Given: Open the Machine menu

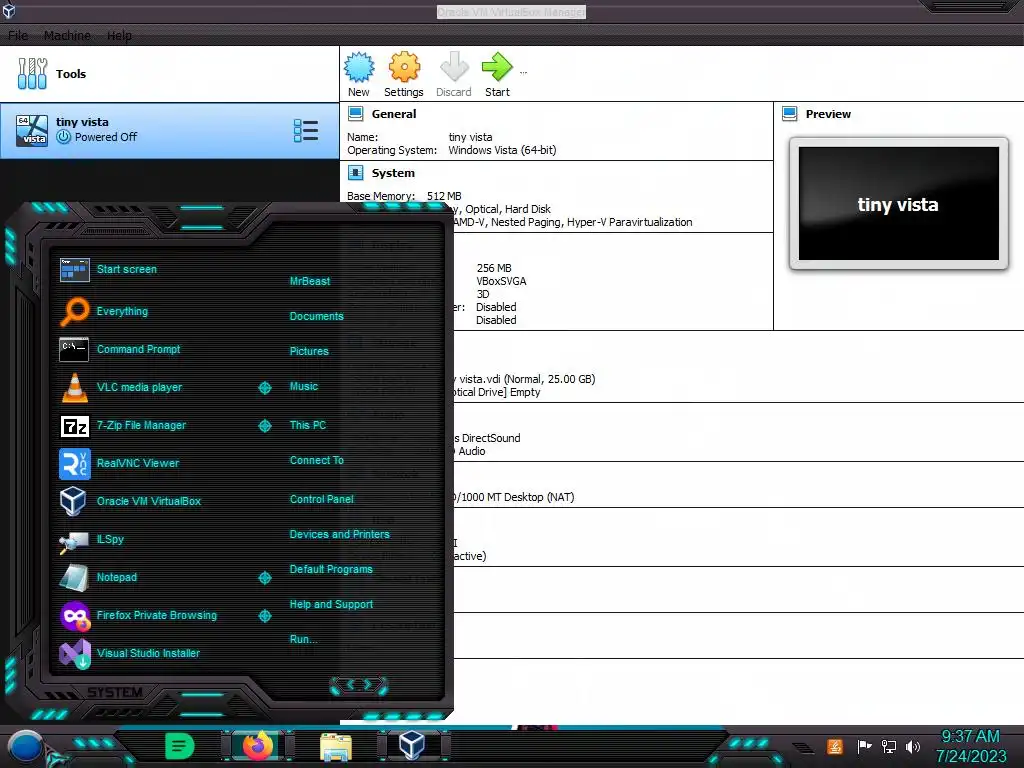Looking at the screenshot, I should tap(67, 35).
